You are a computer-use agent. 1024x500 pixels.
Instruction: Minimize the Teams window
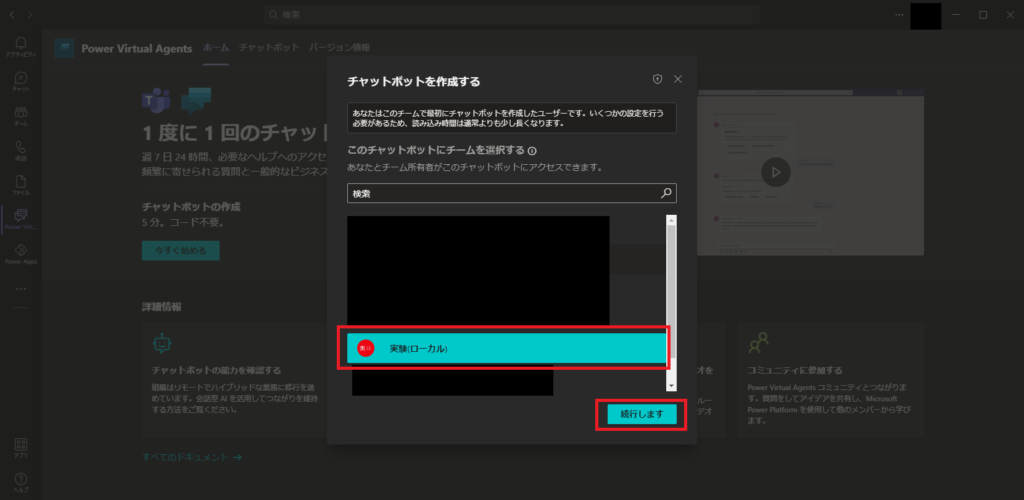tap(957, 14)
